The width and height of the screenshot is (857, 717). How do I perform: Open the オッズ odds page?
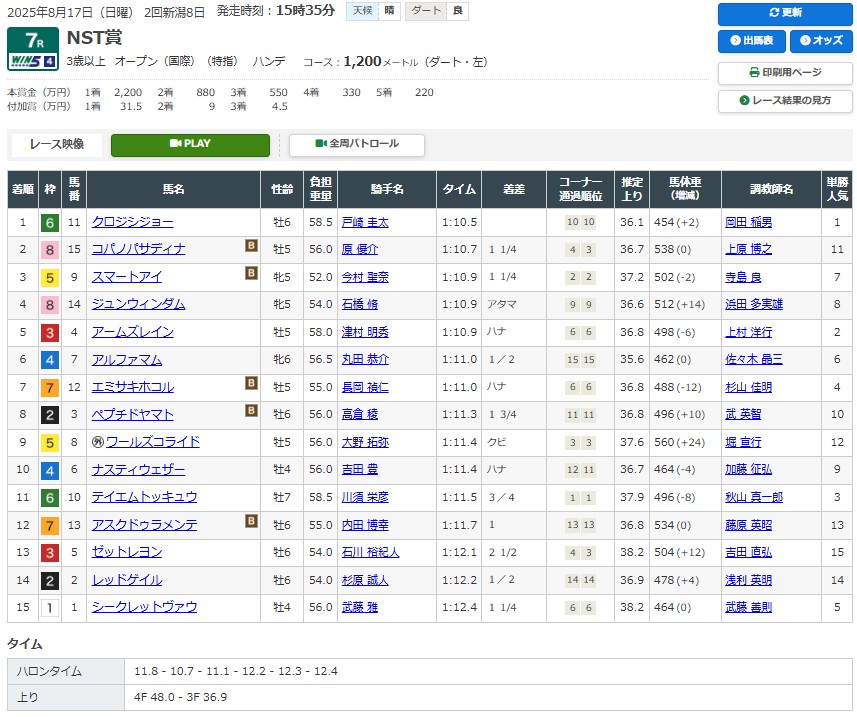[x=820, y=41]
